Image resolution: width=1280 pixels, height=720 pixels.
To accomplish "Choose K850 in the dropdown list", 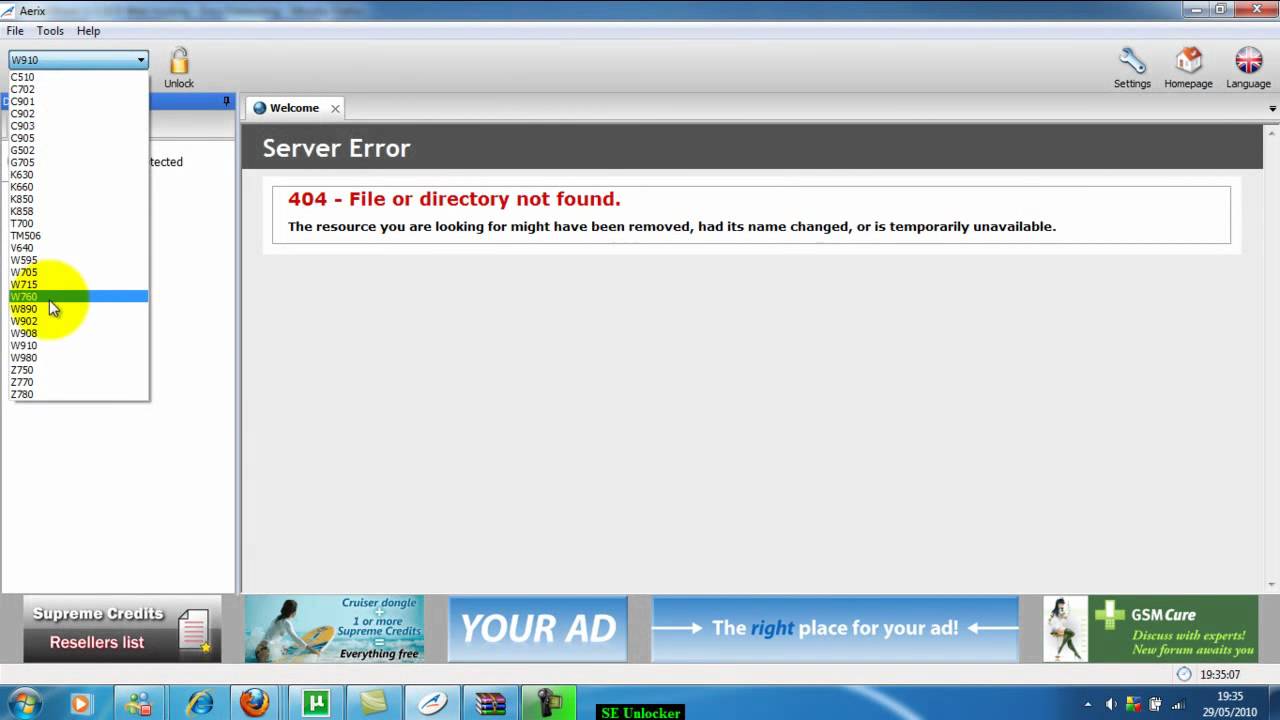I will click(x=79, y=199).
